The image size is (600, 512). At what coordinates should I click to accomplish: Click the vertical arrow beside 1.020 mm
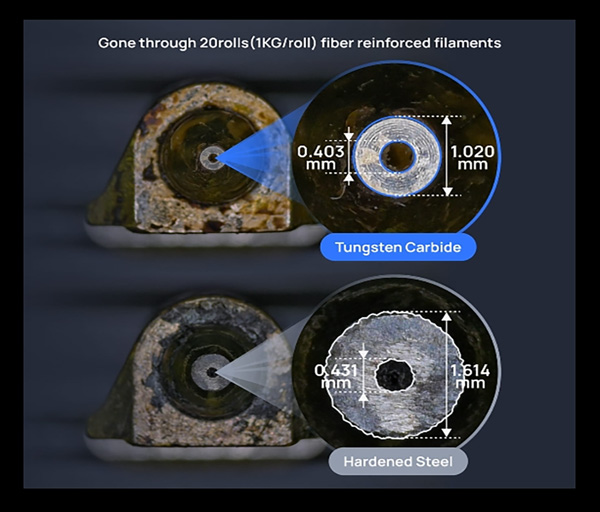point(447,155)
